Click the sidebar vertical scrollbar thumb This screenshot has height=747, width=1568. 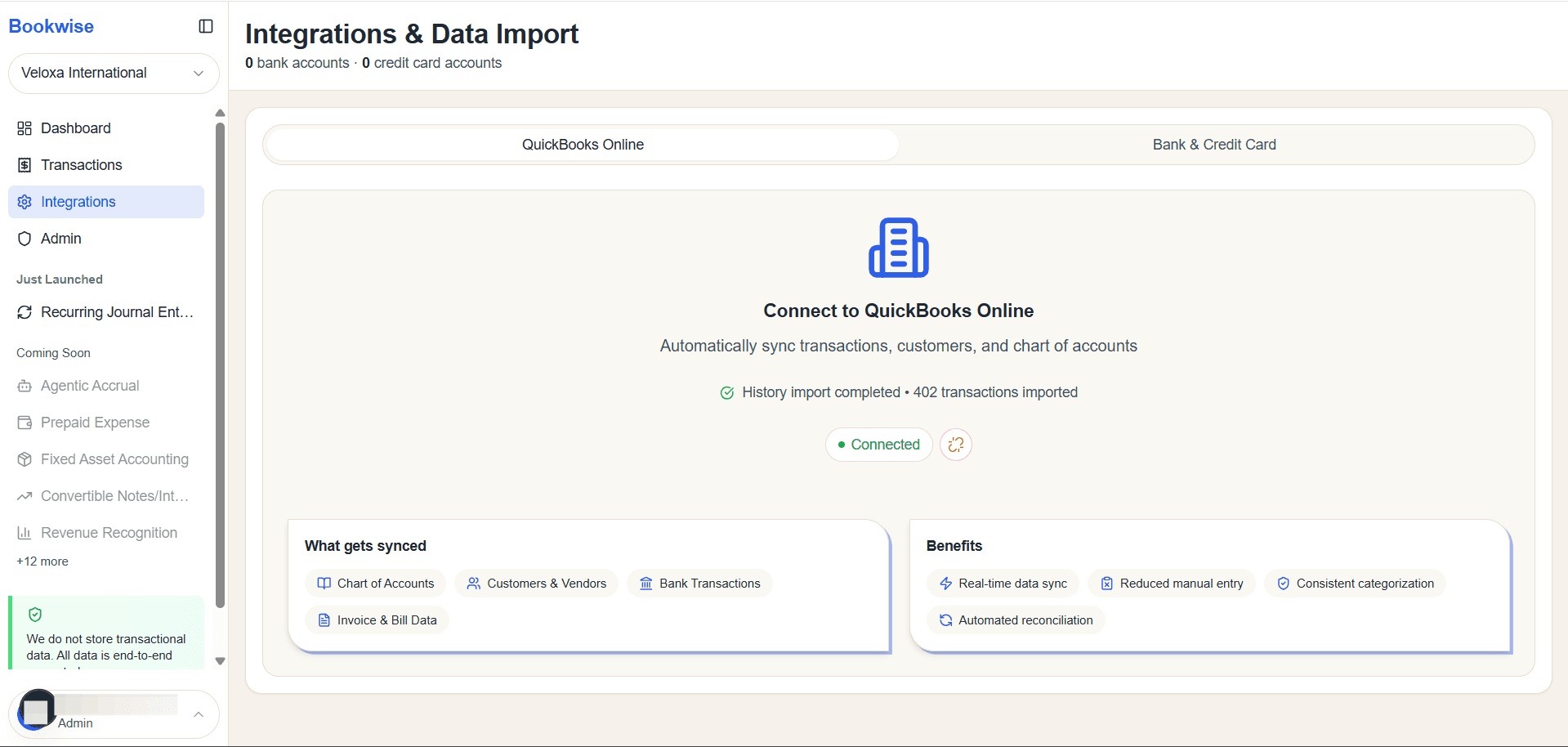[x=220, y=365]
